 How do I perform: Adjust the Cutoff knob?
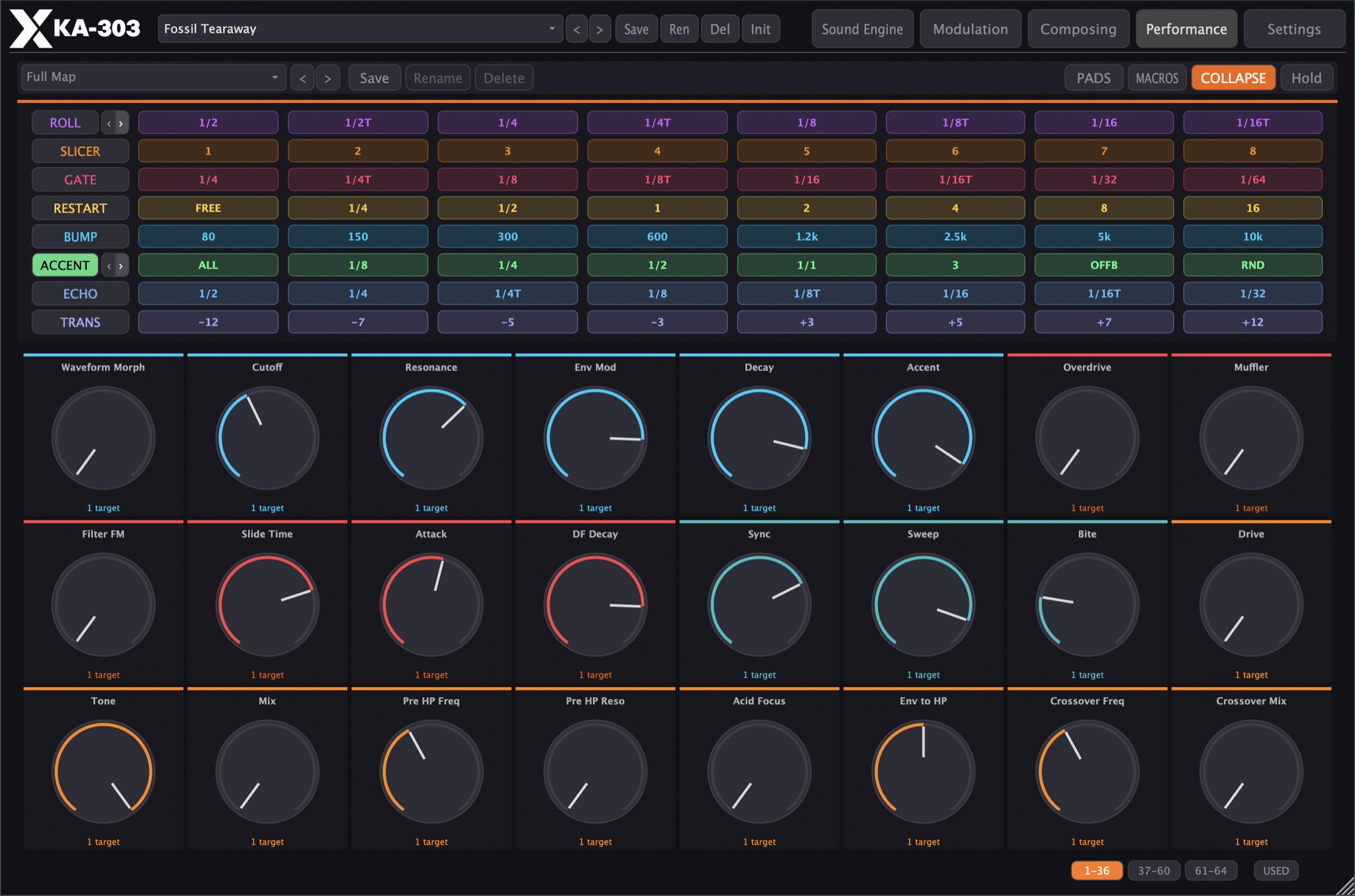tap(267, 438)
